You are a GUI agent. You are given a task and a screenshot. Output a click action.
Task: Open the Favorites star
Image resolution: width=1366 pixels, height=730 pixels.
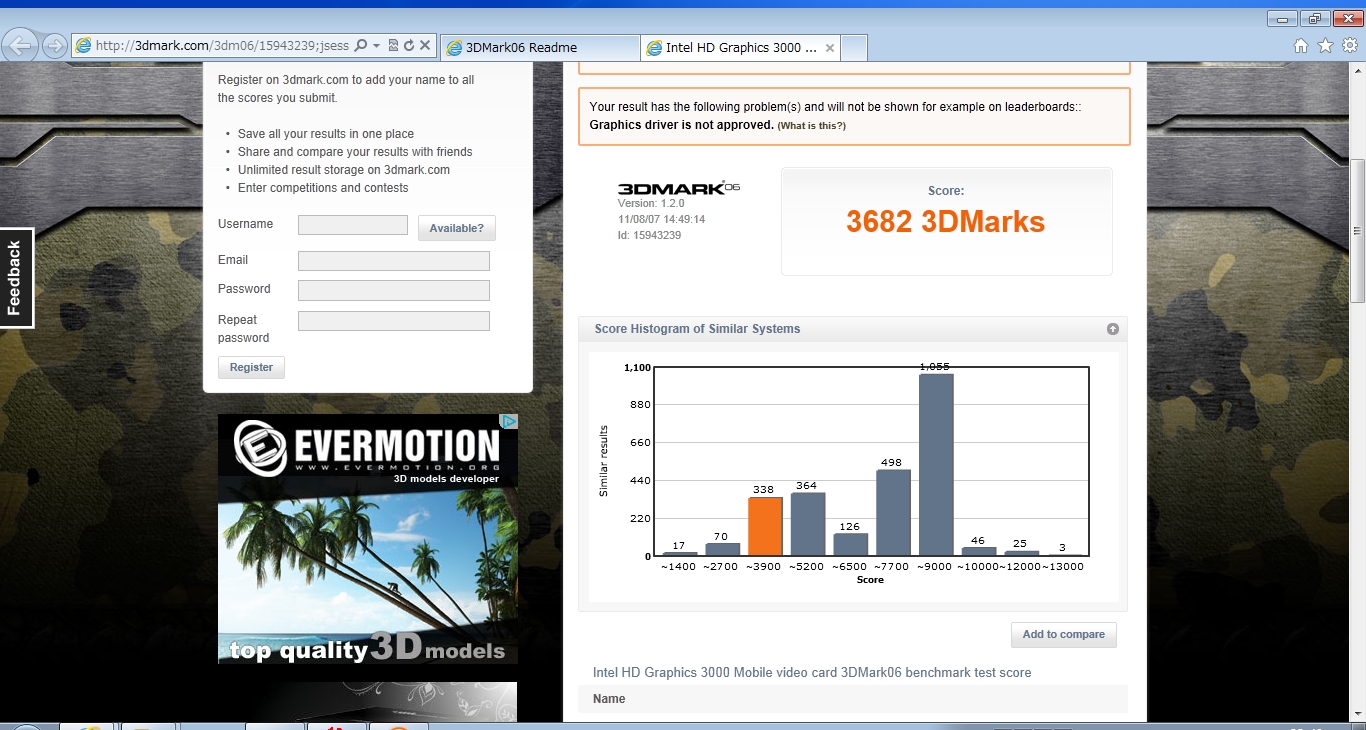coord(1326,46)
